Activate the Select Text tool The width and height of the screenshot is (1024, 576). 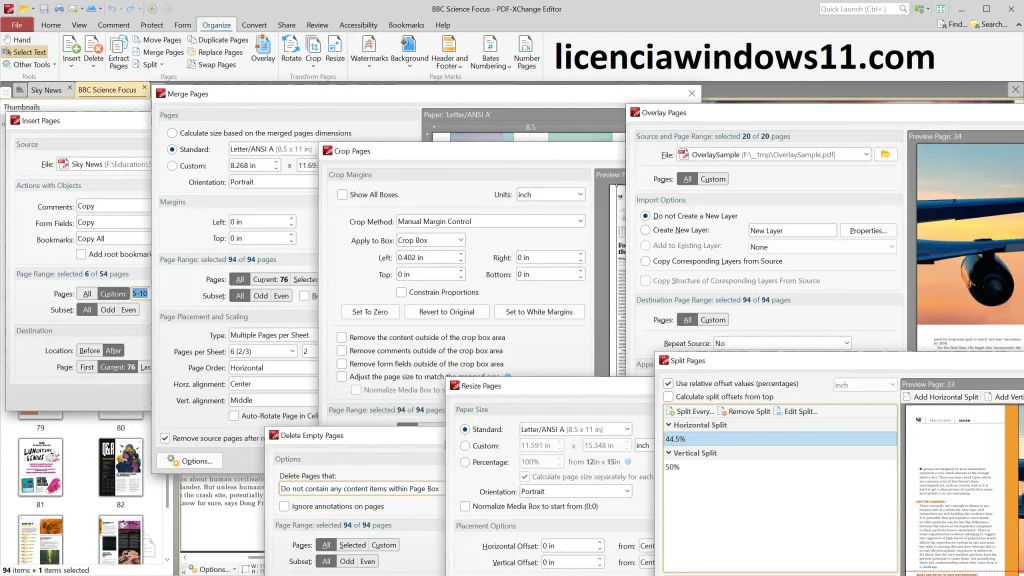(24, 52)
